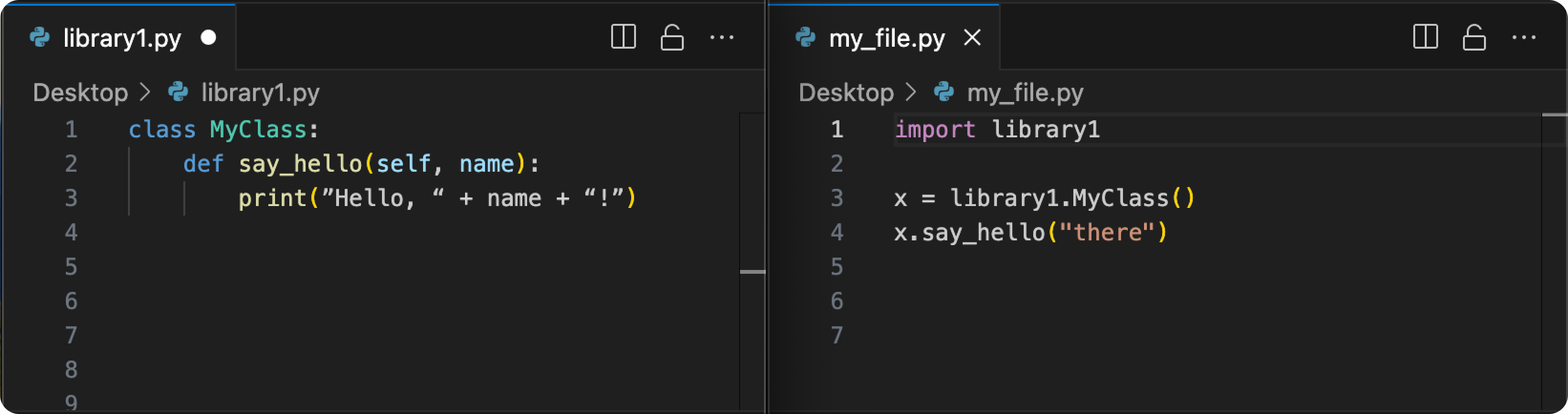Toggle the lock icon in library1.py pane
This screenshot has height=414, width=1568.
pyautogui.click(x=672, y=37)
